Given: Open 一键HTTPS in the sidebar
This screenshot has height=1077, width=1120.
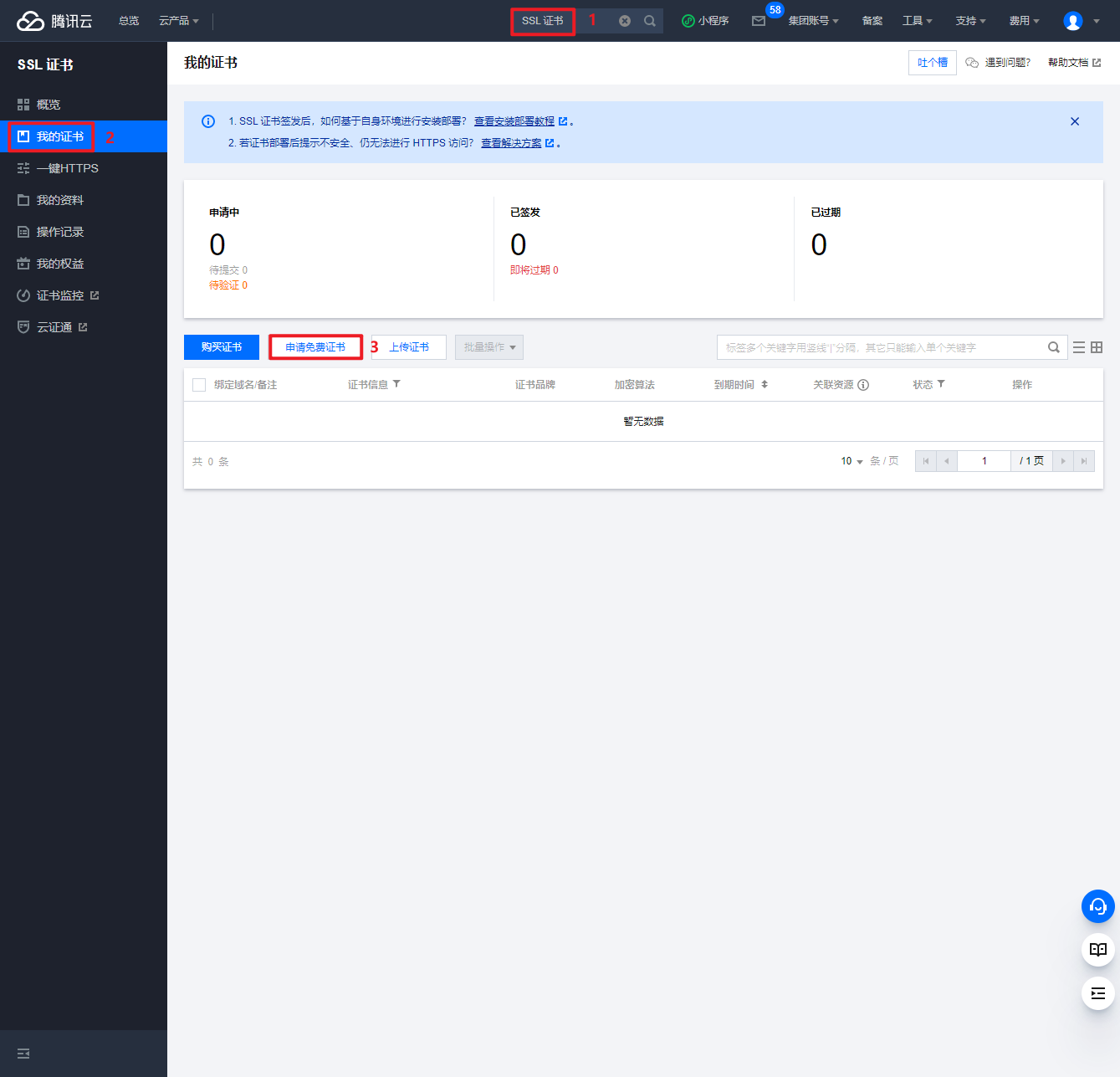Looking at the screenshot, I should (x=84, y=168).
